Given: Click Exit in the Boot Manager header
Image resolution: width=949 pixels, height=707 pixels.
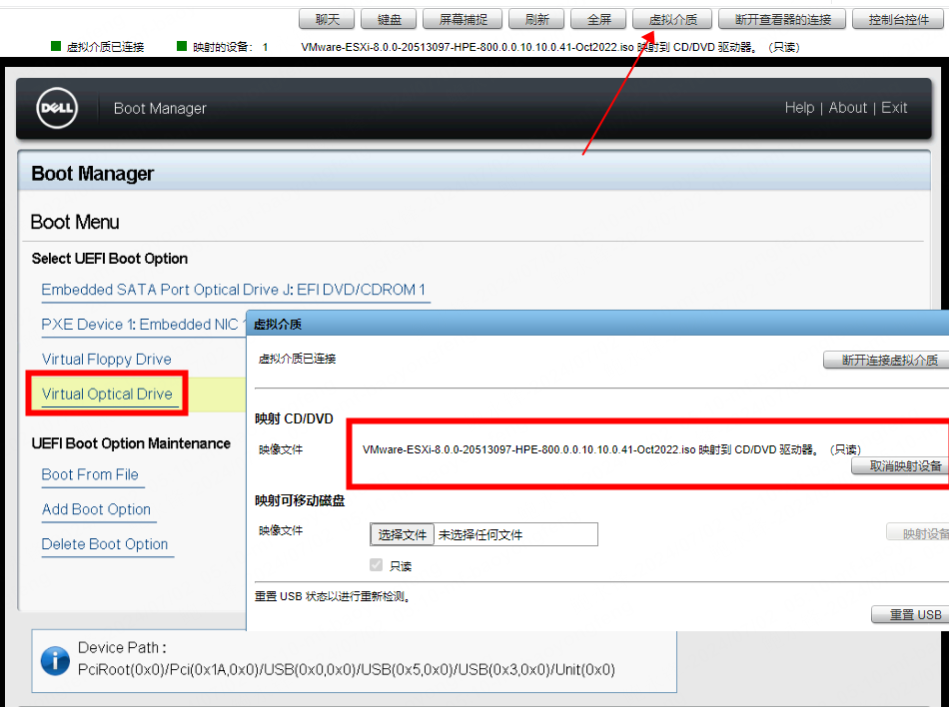Looking at the screenshot, I should point(894,108).
